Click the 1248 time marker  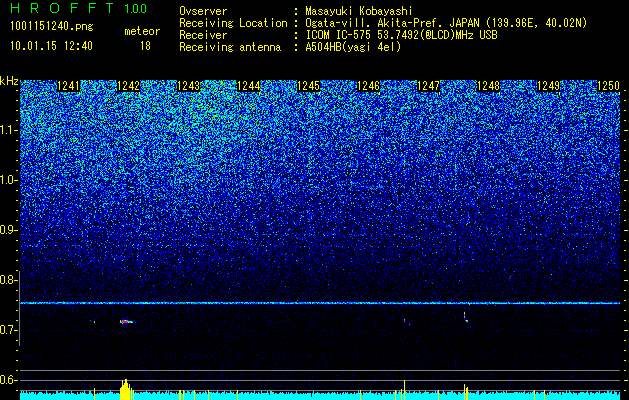[489, 86]
